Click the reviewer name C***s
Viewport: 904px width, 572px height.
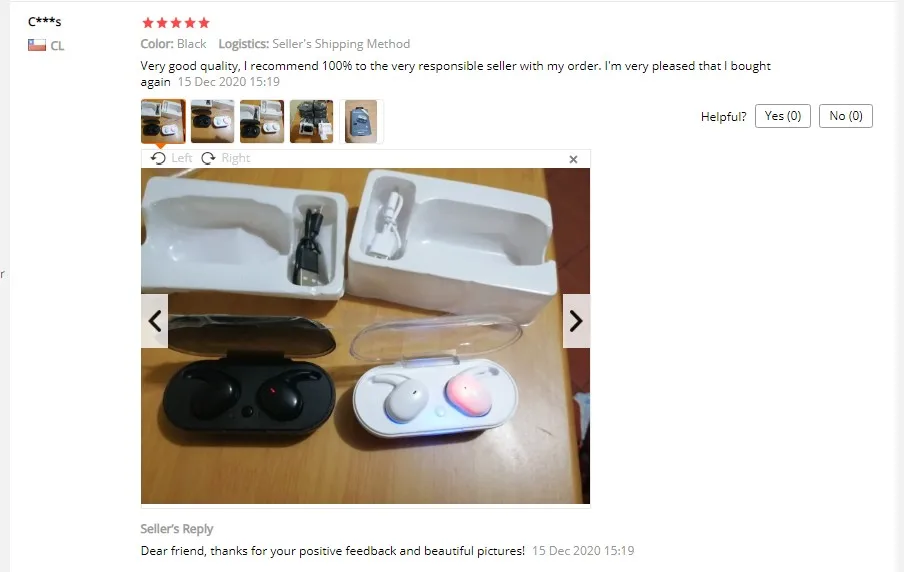point(44,22)
